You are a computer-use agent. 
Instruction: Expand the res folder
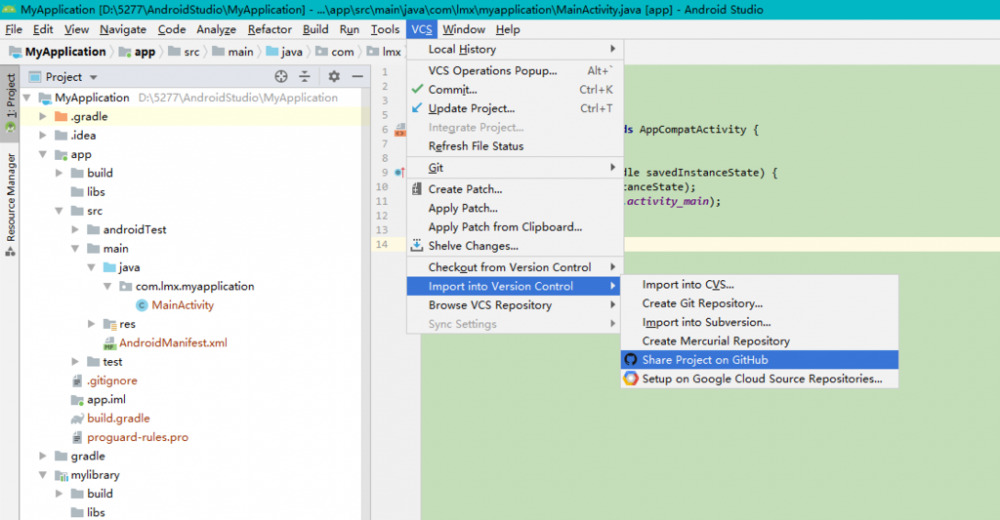coord(92,324)
